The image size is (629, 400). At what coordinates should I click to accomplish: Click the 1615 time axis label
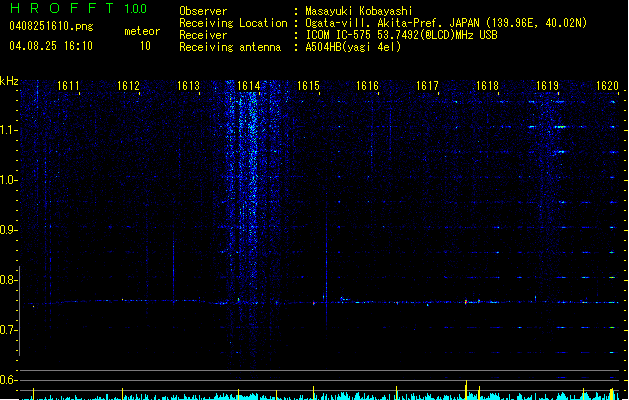click(308, 86)
